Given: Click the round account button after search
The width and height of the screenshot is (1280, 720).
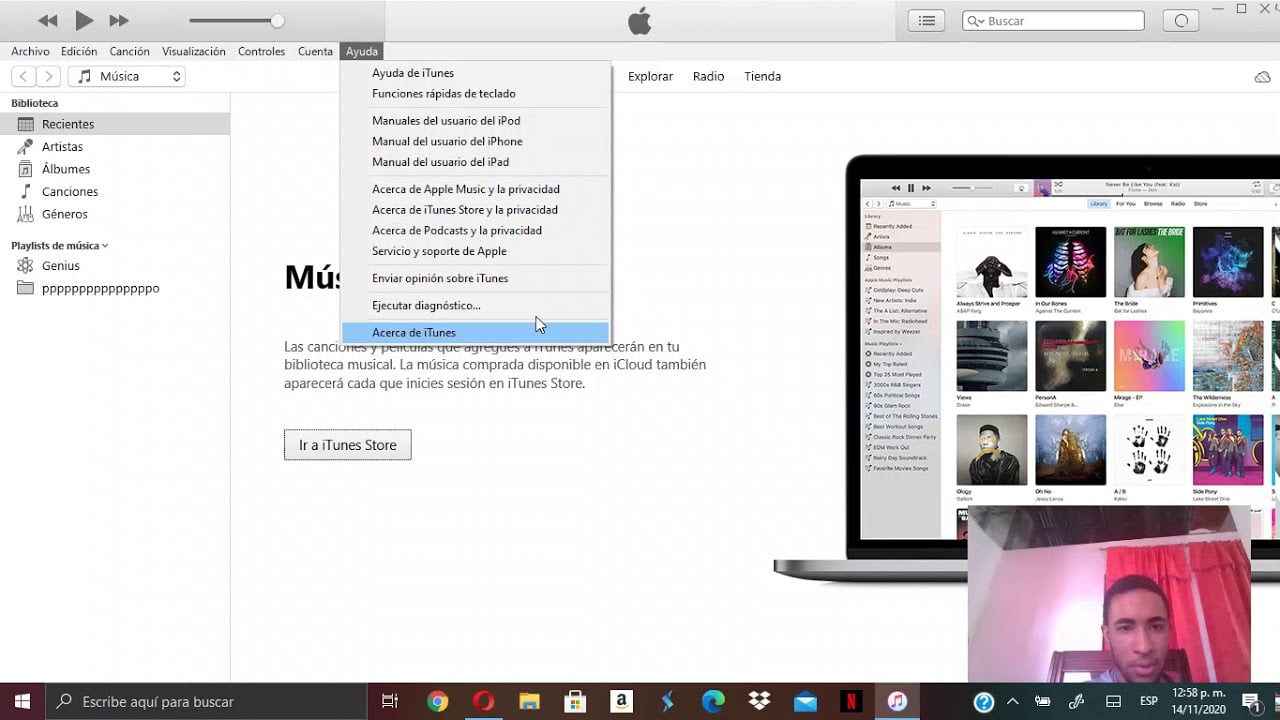Looking at the screenshot, I should 1181,20.
